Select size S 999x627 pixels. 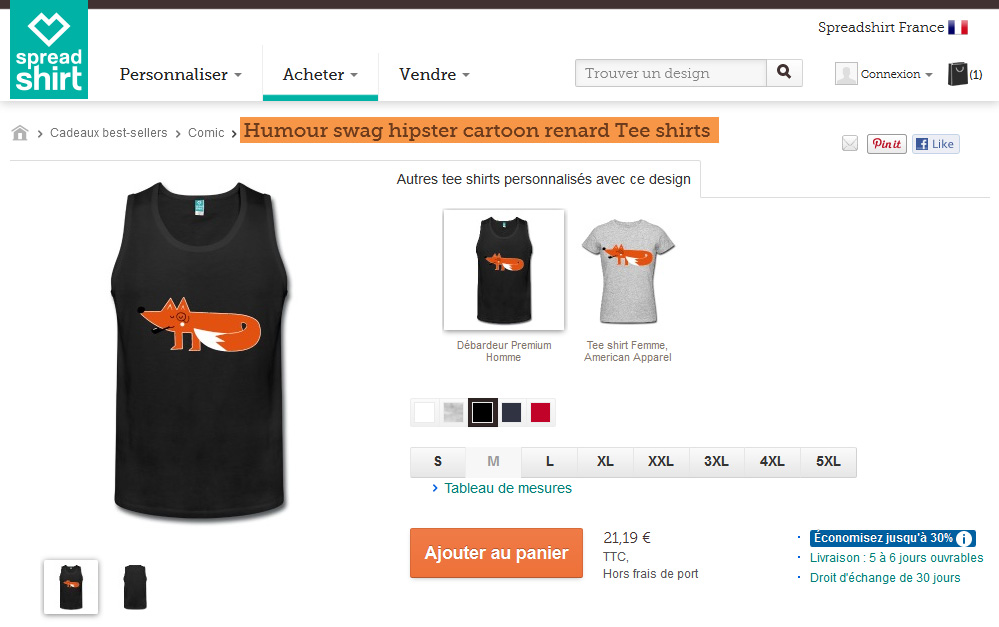click(438, 461)
